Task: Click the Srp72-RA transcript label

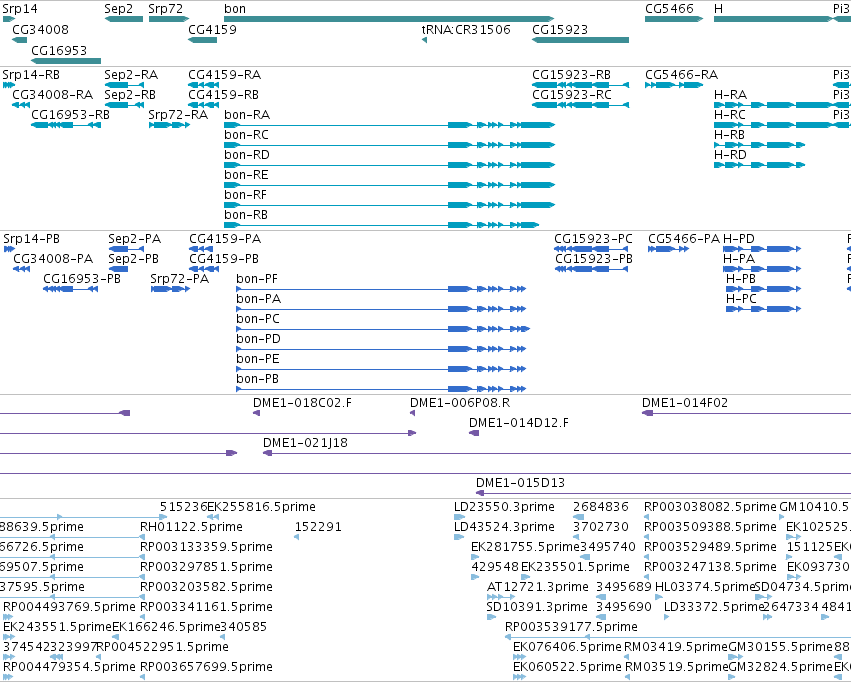Action: pos(178,115)
